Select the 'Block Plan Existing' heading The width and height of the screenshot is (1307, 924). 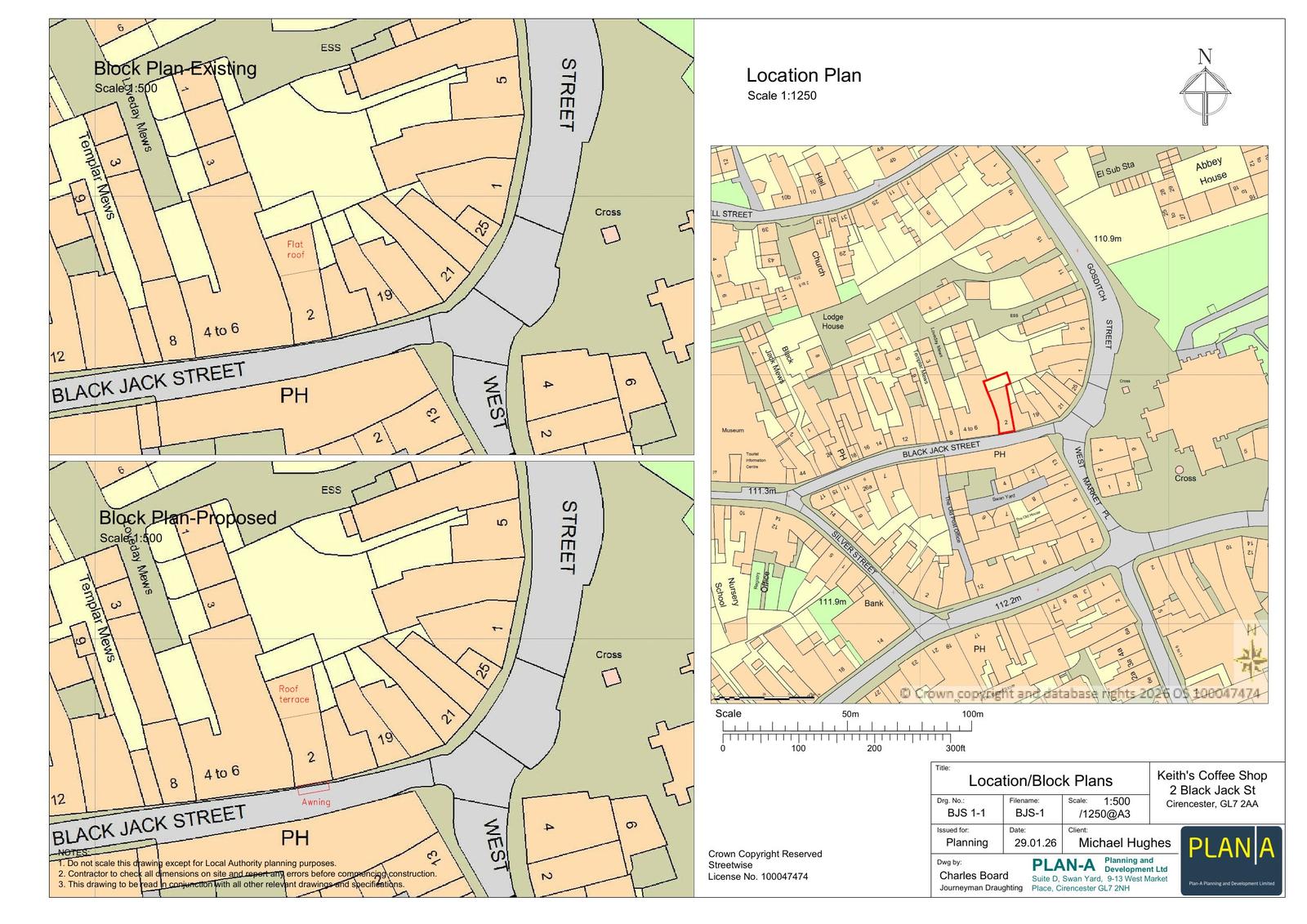pyautogui.click(x=175, y=69)
